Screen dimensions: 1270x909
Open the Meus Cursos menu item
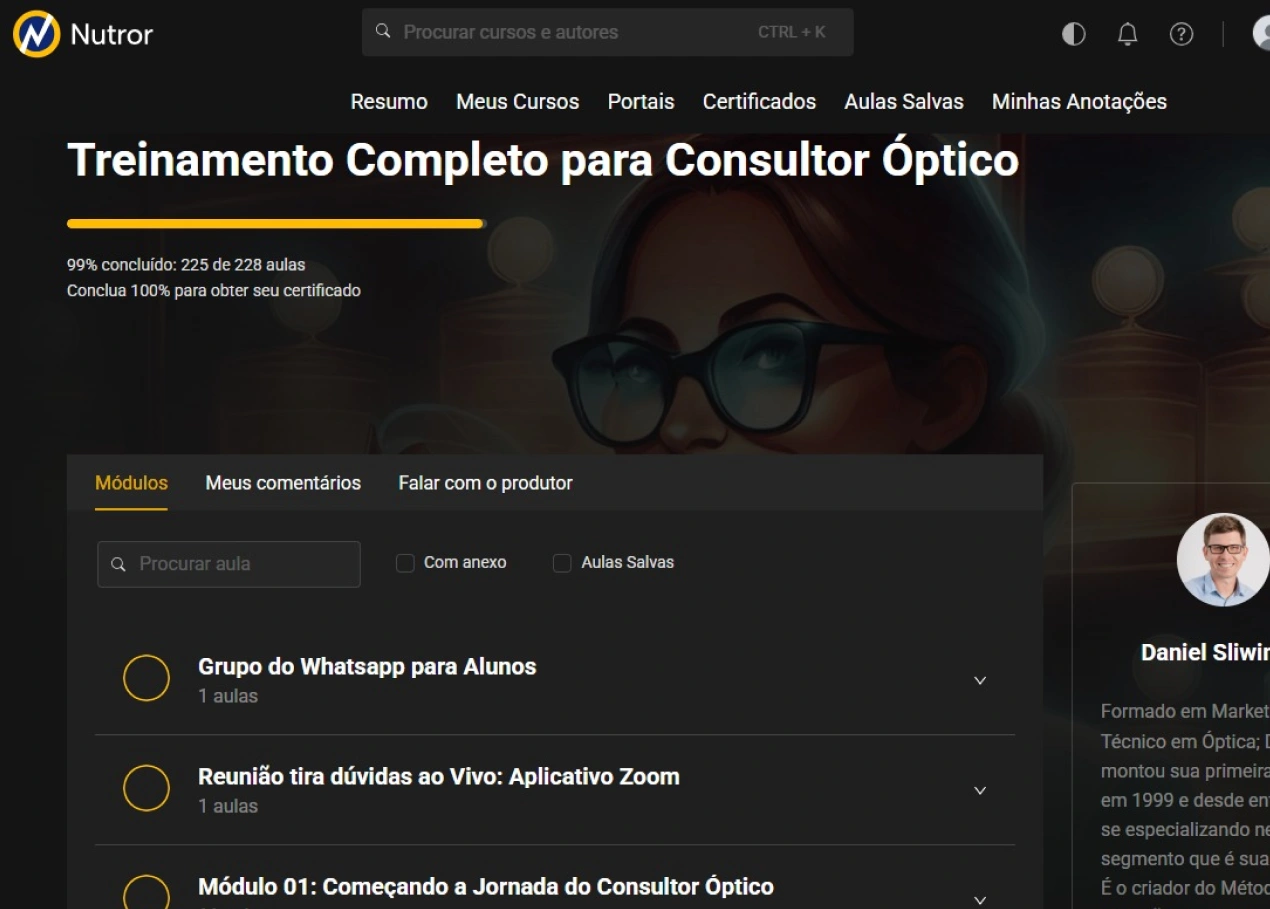click(x=517, y=101)
